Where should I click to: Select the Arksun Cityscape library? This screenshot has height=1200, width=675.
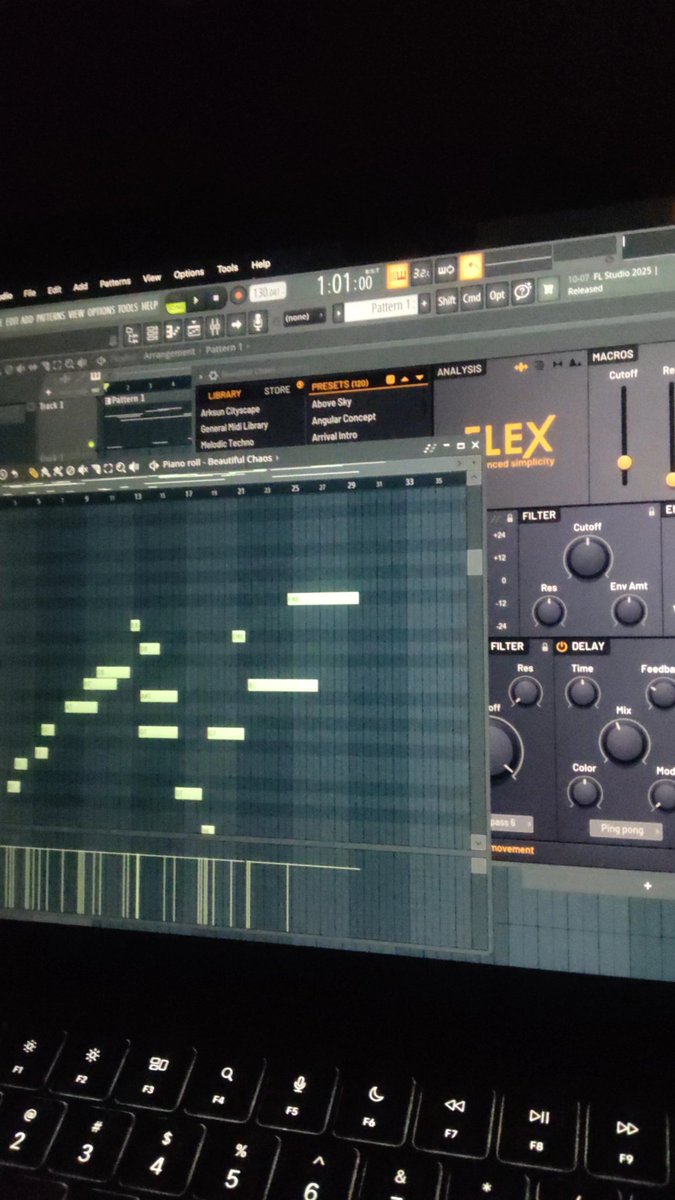click(231, 411)
